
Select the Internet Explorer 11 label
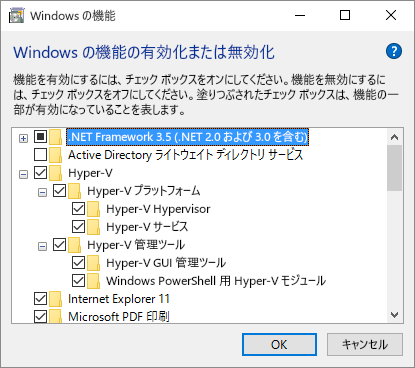tap(119, 299)
